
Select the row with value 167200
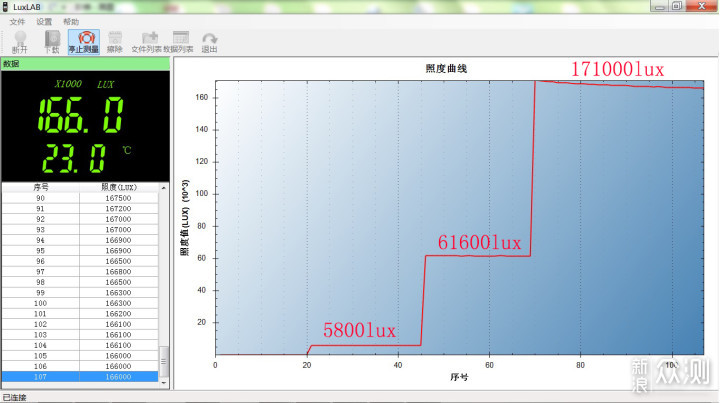click(x=80, y=208)
